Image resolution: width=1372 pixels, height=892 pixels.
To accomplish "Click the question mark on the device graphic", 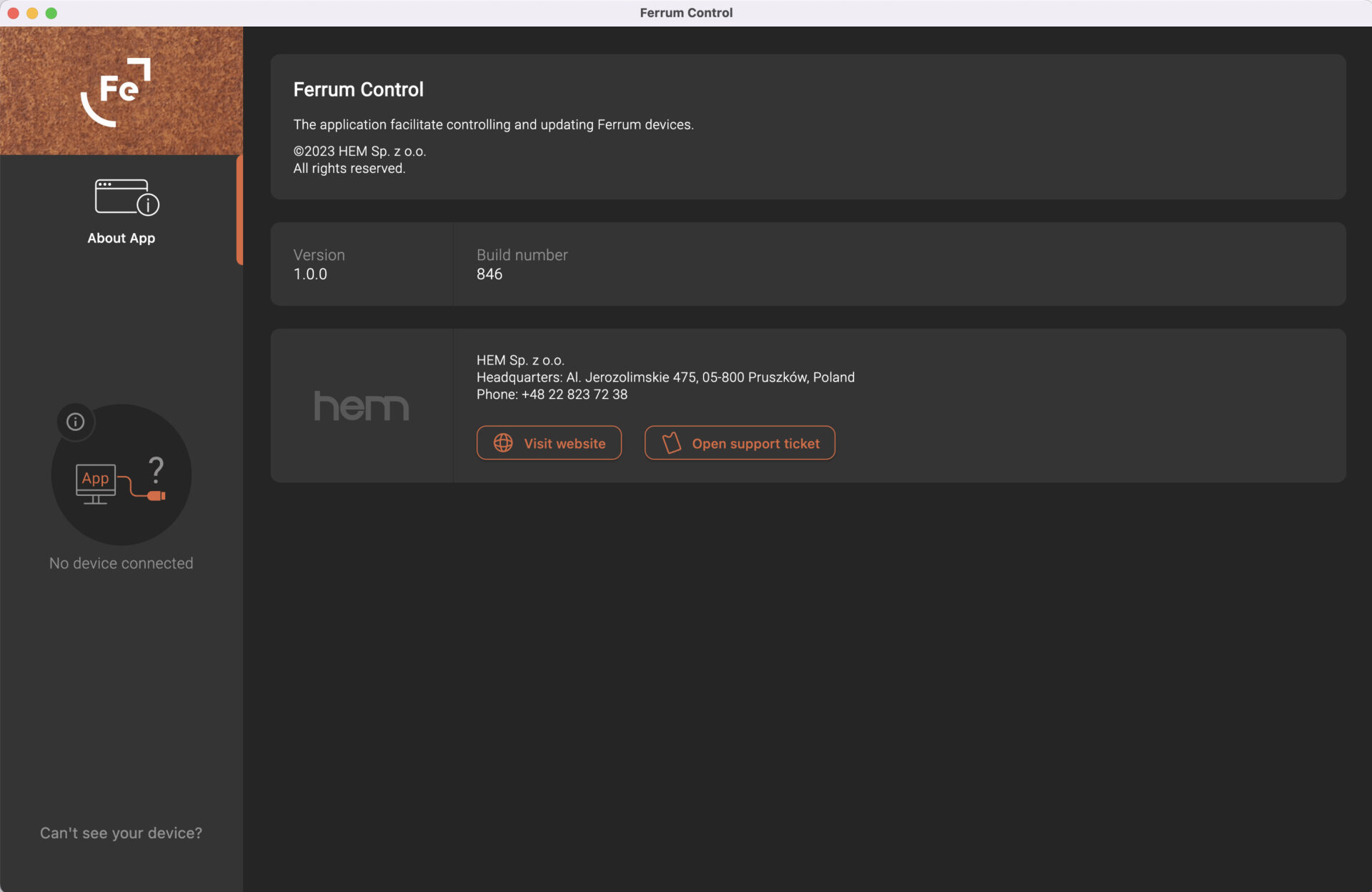I will pos(156,470).
